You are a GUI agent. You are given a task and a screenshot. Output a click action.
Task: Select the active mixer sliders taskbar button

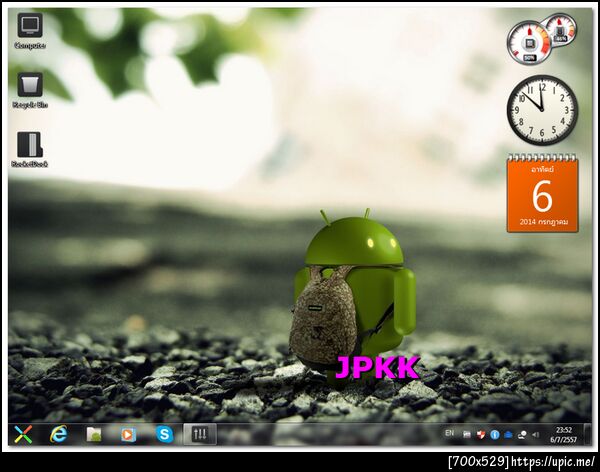tap(200, 434)
